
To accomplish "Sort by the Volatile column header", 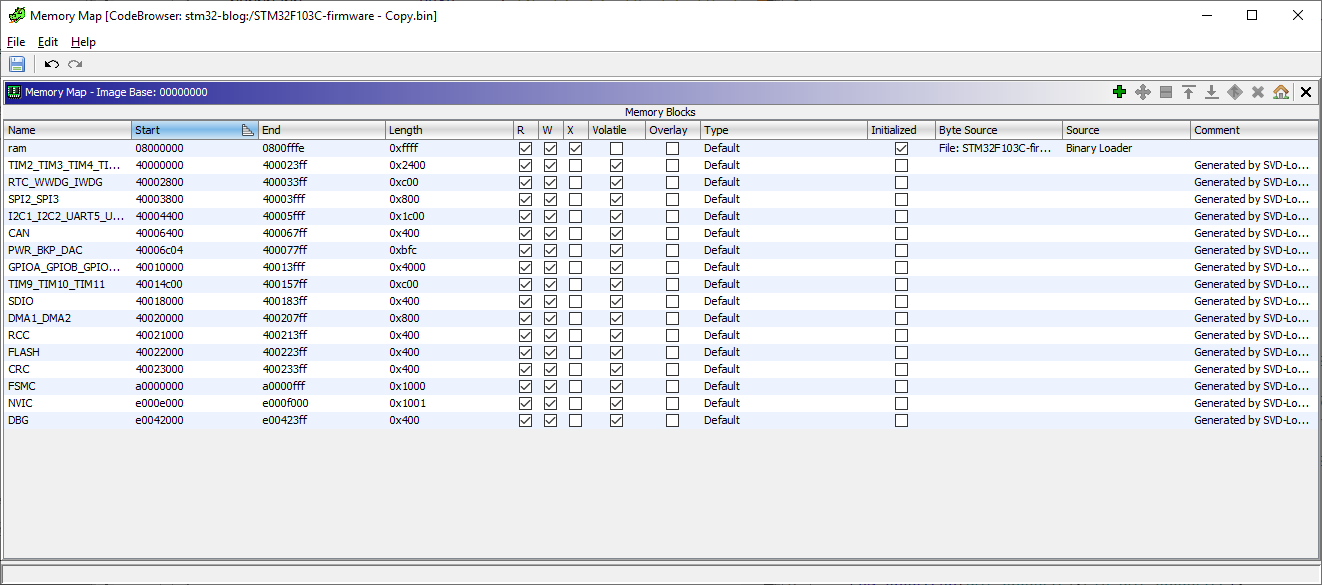I will pos(617,130).
